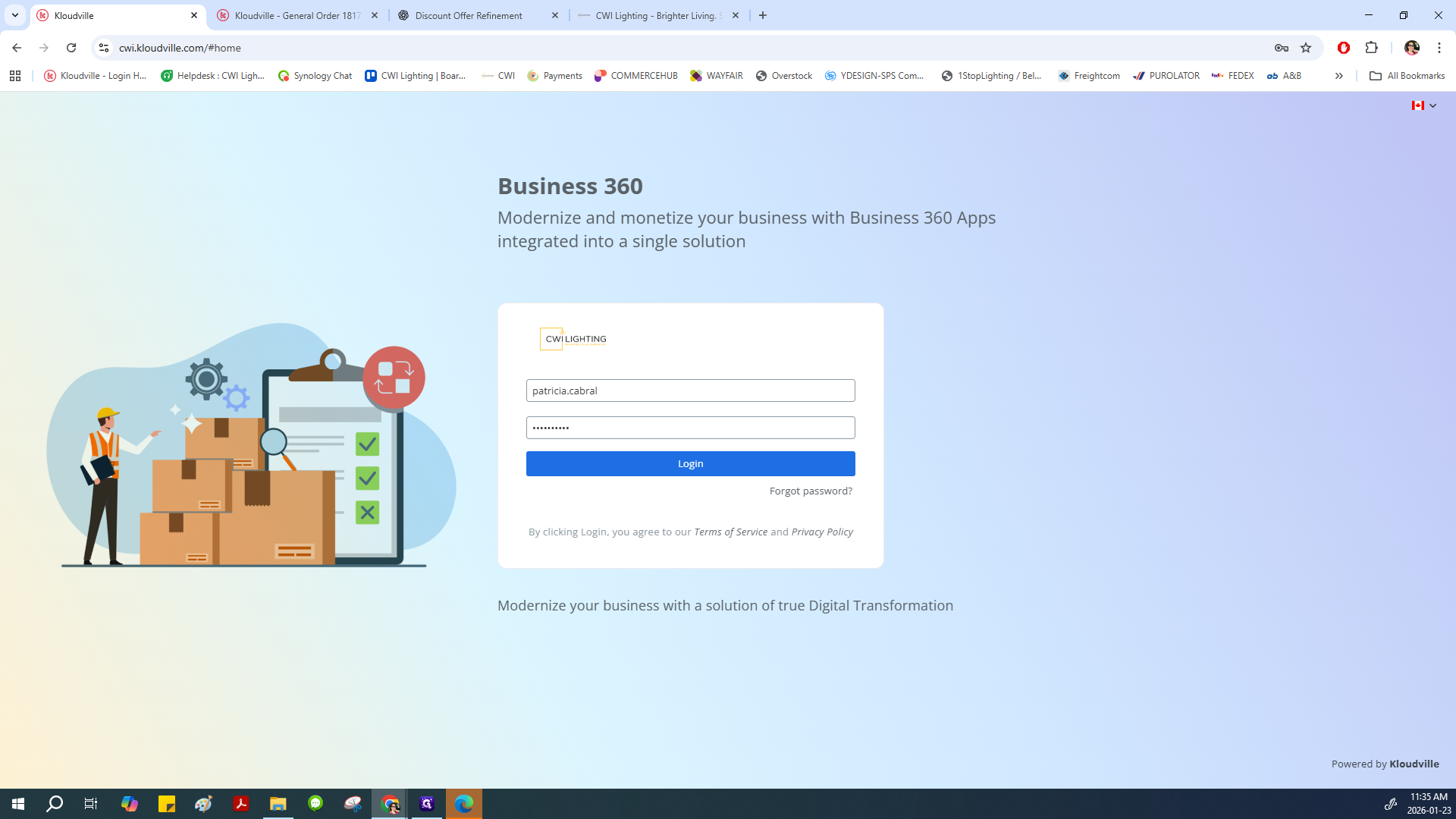Open the PUROLATOR bookmark
Image resolution: width=1456 pixels, height=819 pixels.
1166,76
